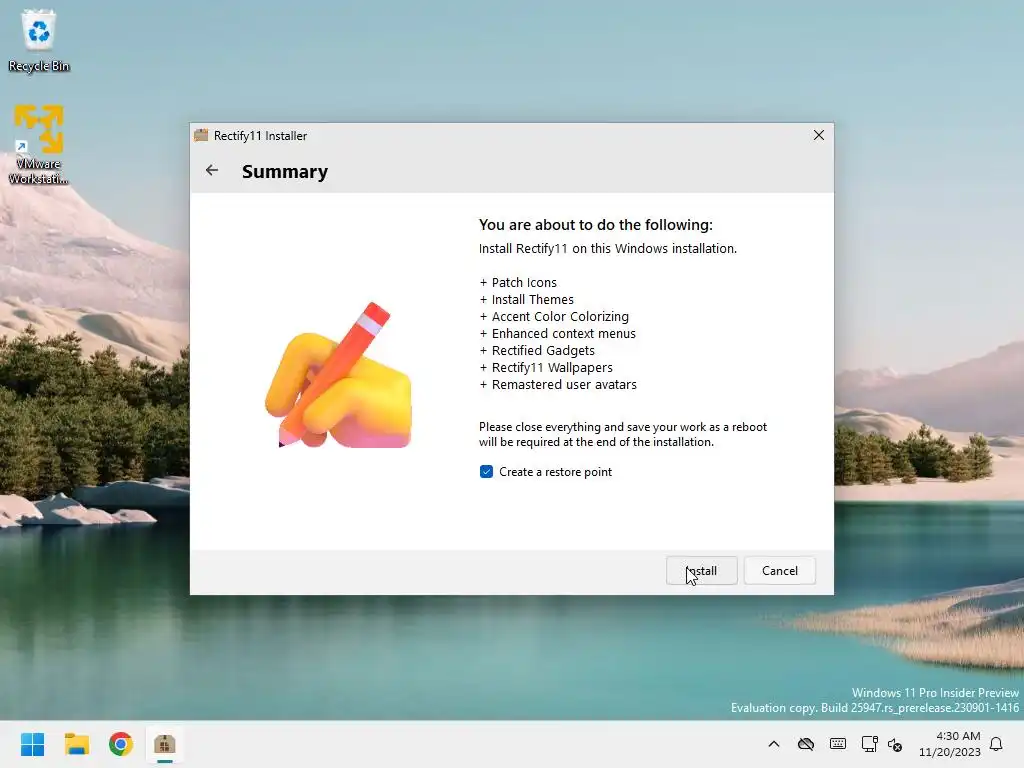Viewport: 1024px width, 768px height.
Task: Click the cloud sync-off tray icon
Action: click(806, 744)
